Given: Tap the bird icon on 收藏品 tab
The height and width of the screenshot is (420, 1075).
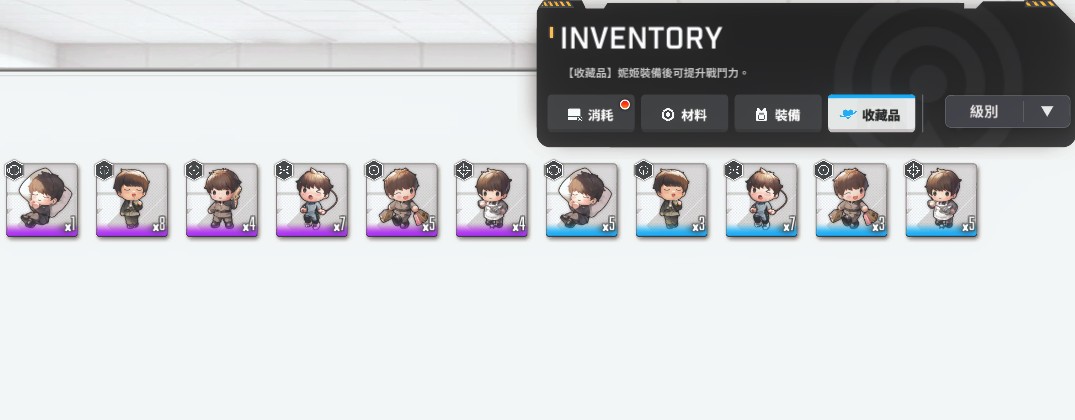Looking at the screenshot, I should 848,114.
